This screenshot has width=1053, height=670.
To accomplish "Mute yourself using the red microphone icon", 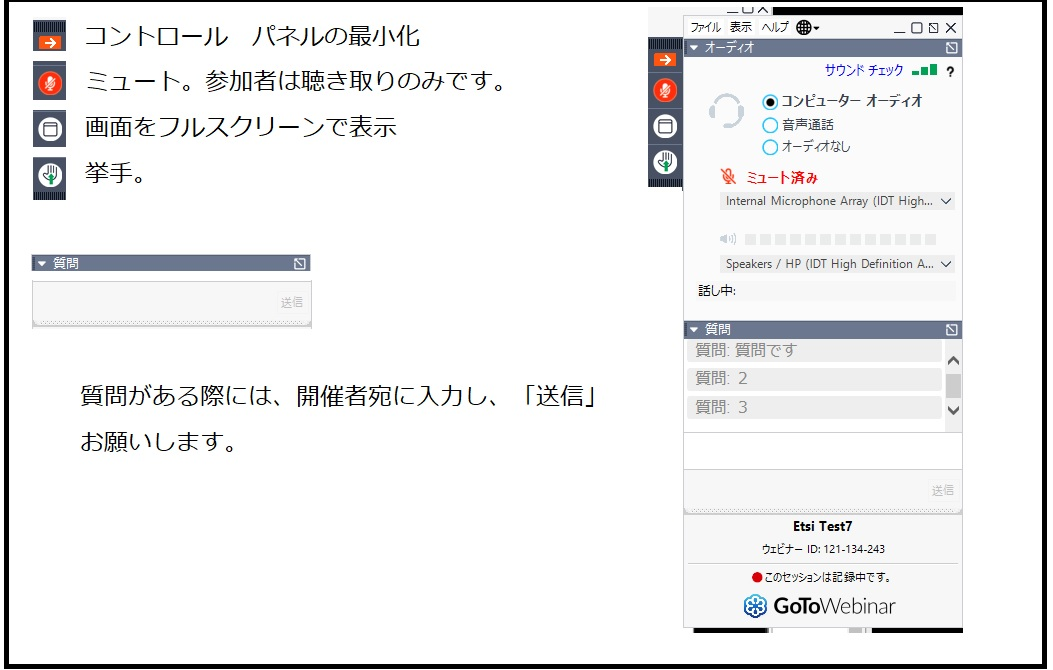I will pyautogui.click(x=665, y=92).
